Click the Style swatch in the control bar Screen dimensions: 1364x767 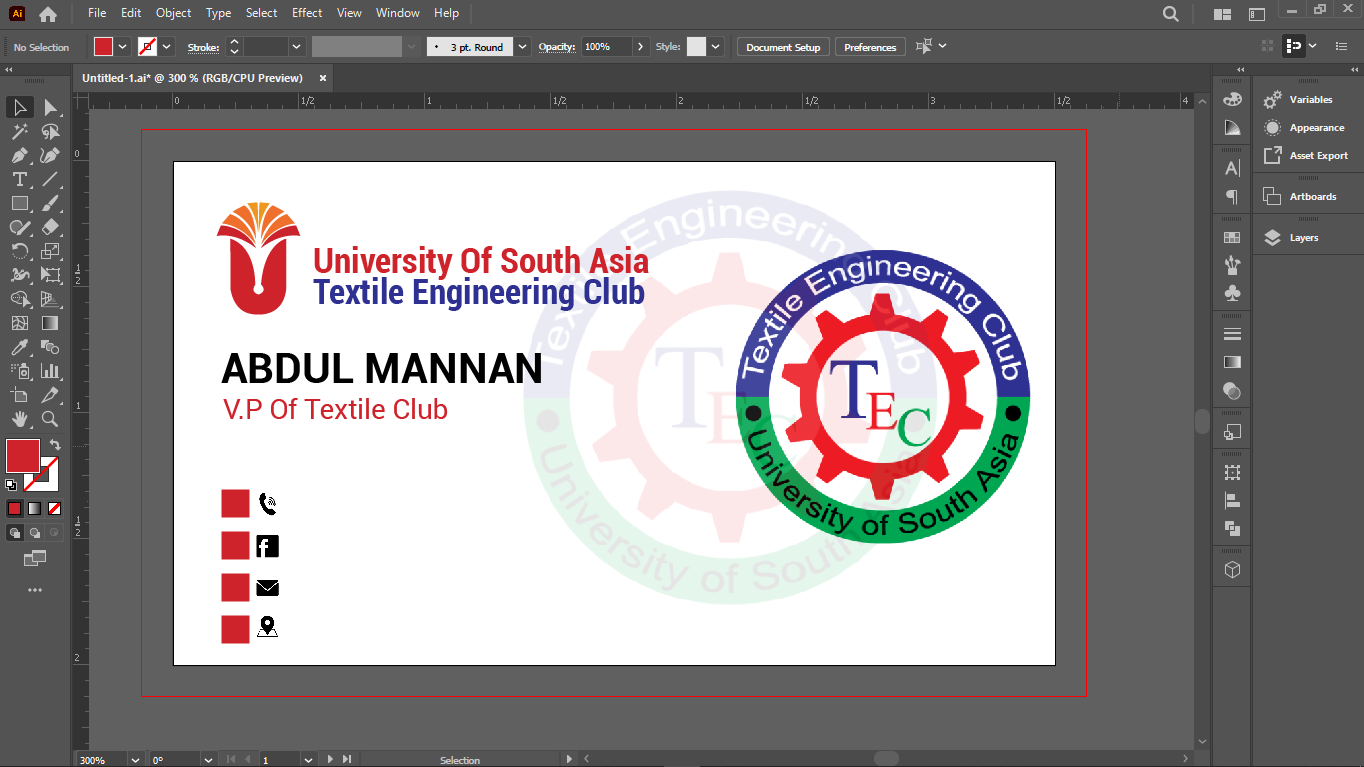[696, 47]
